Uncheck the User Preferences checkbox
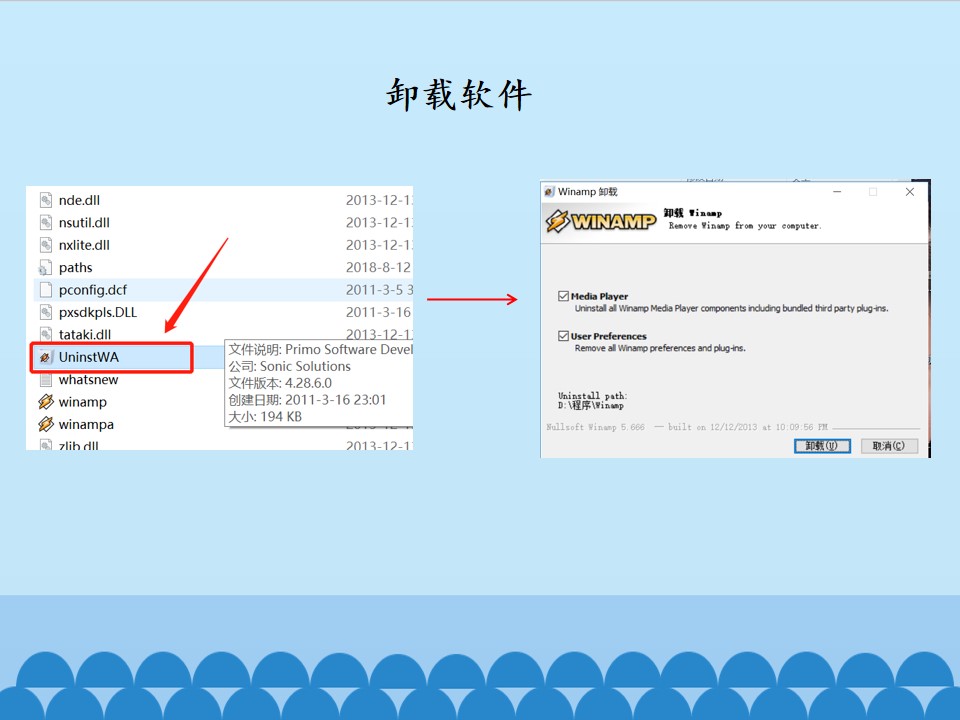This screenshot has width=960, height=720. pos(563,336)
